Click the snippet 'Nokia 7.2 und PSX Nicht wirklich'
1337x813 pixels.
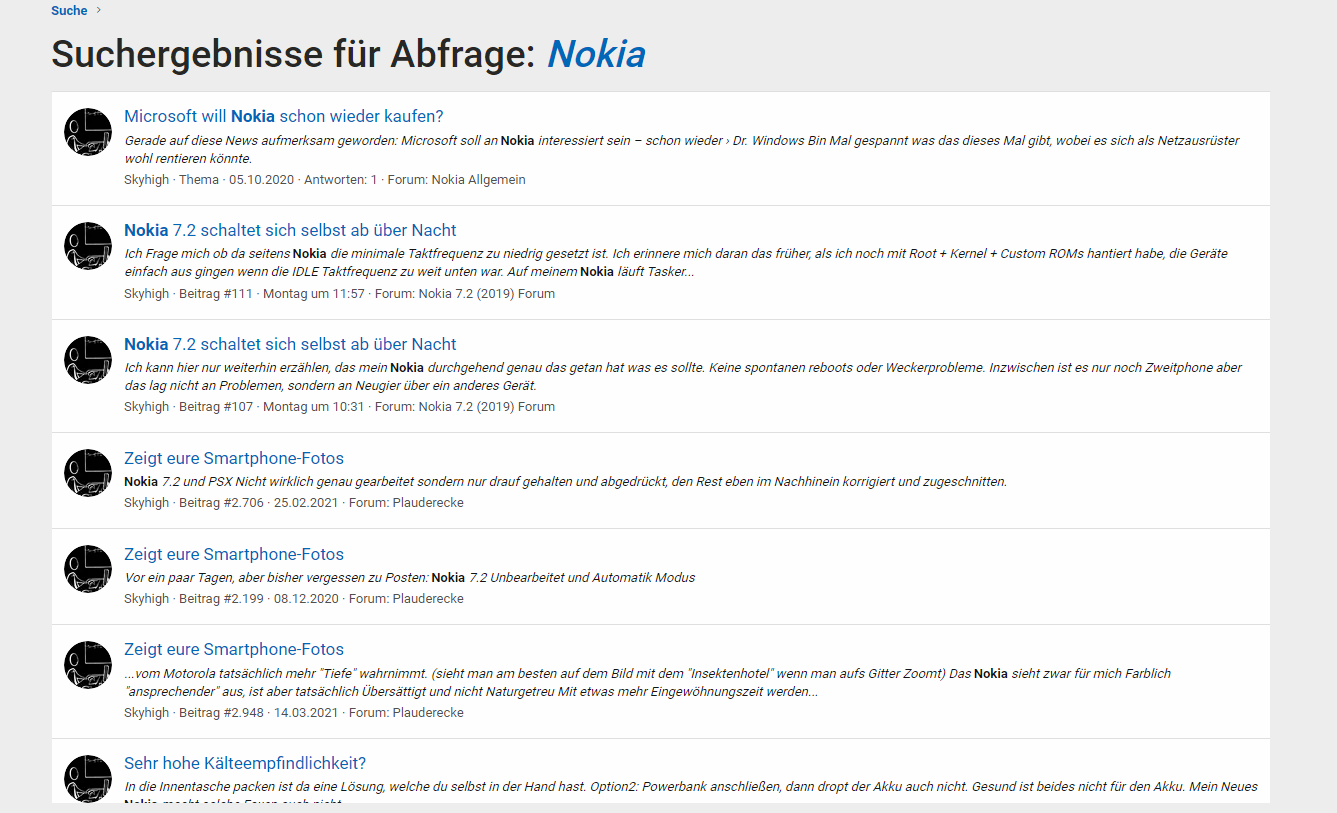[x=565, y=481]
